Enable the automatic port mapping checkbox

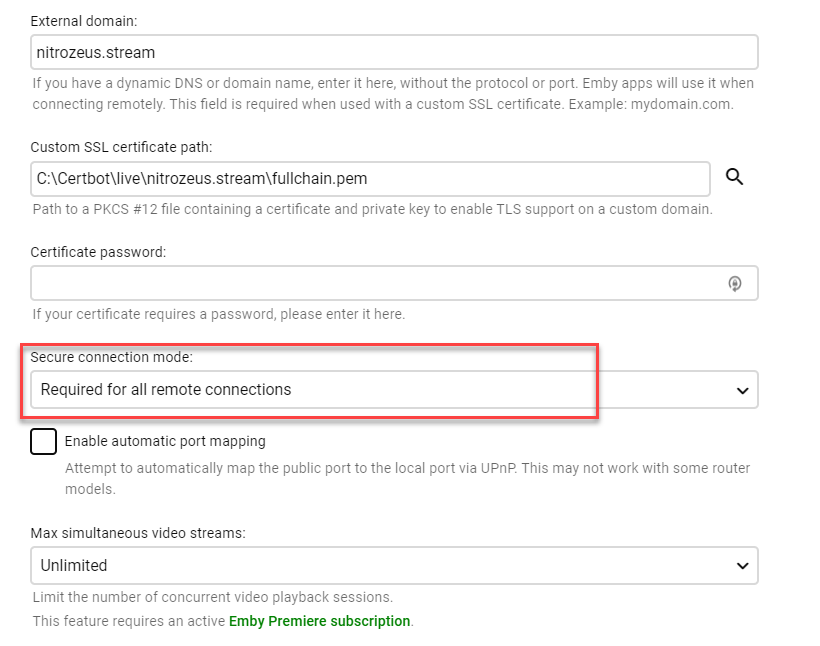(44, 441)
